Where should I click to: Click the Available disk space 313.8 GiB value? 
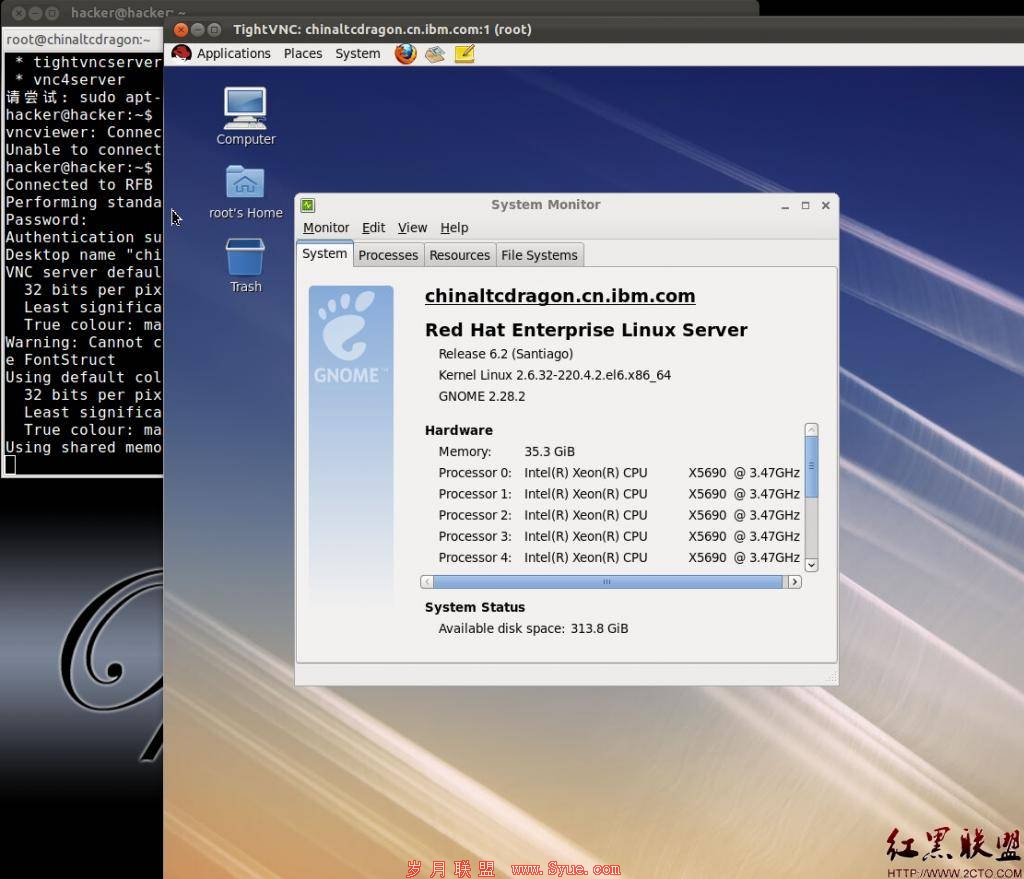click(x=599, y=629)
